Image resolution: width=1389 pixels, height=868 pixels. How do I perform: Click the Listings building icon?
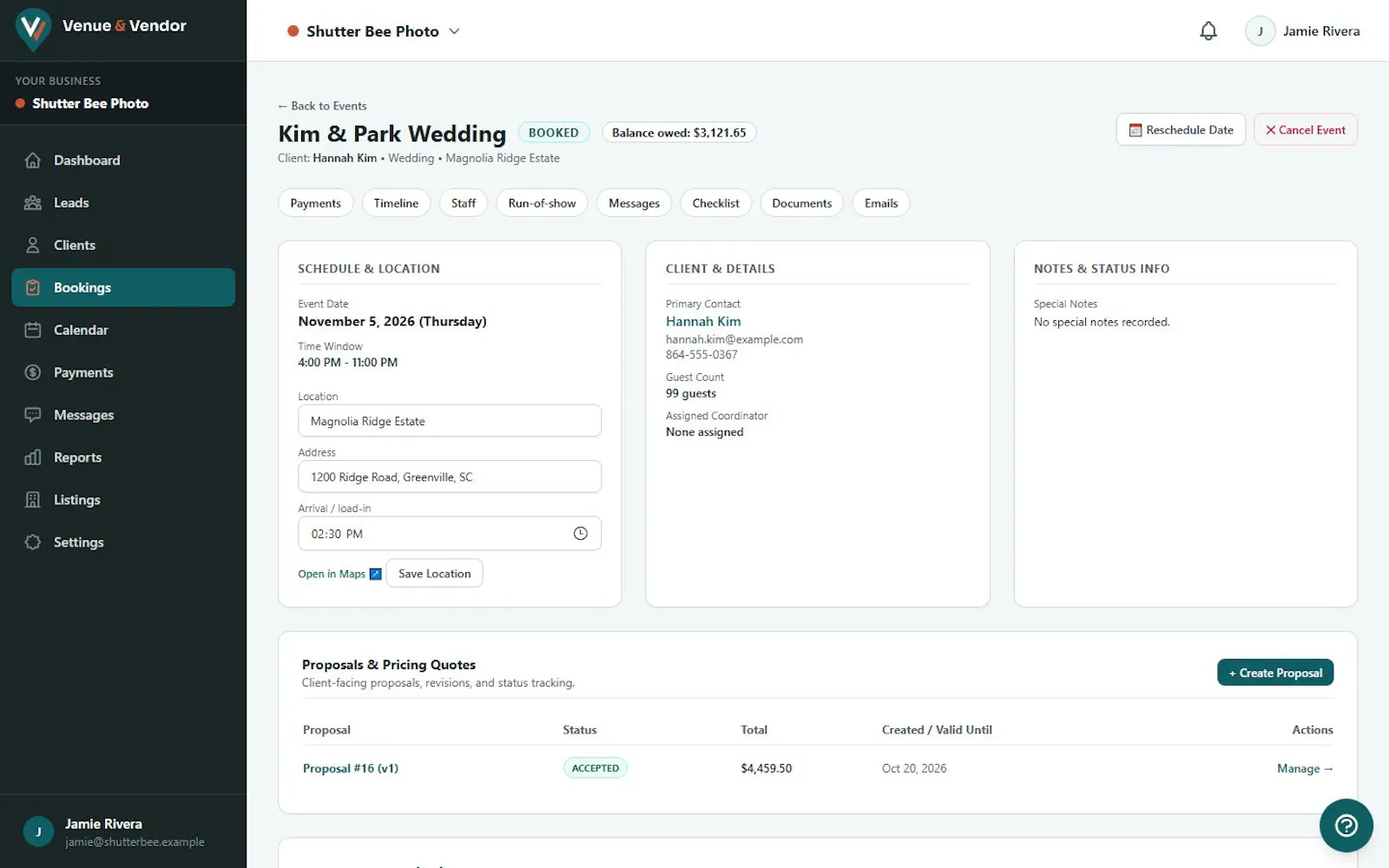(x=33, y=501)
